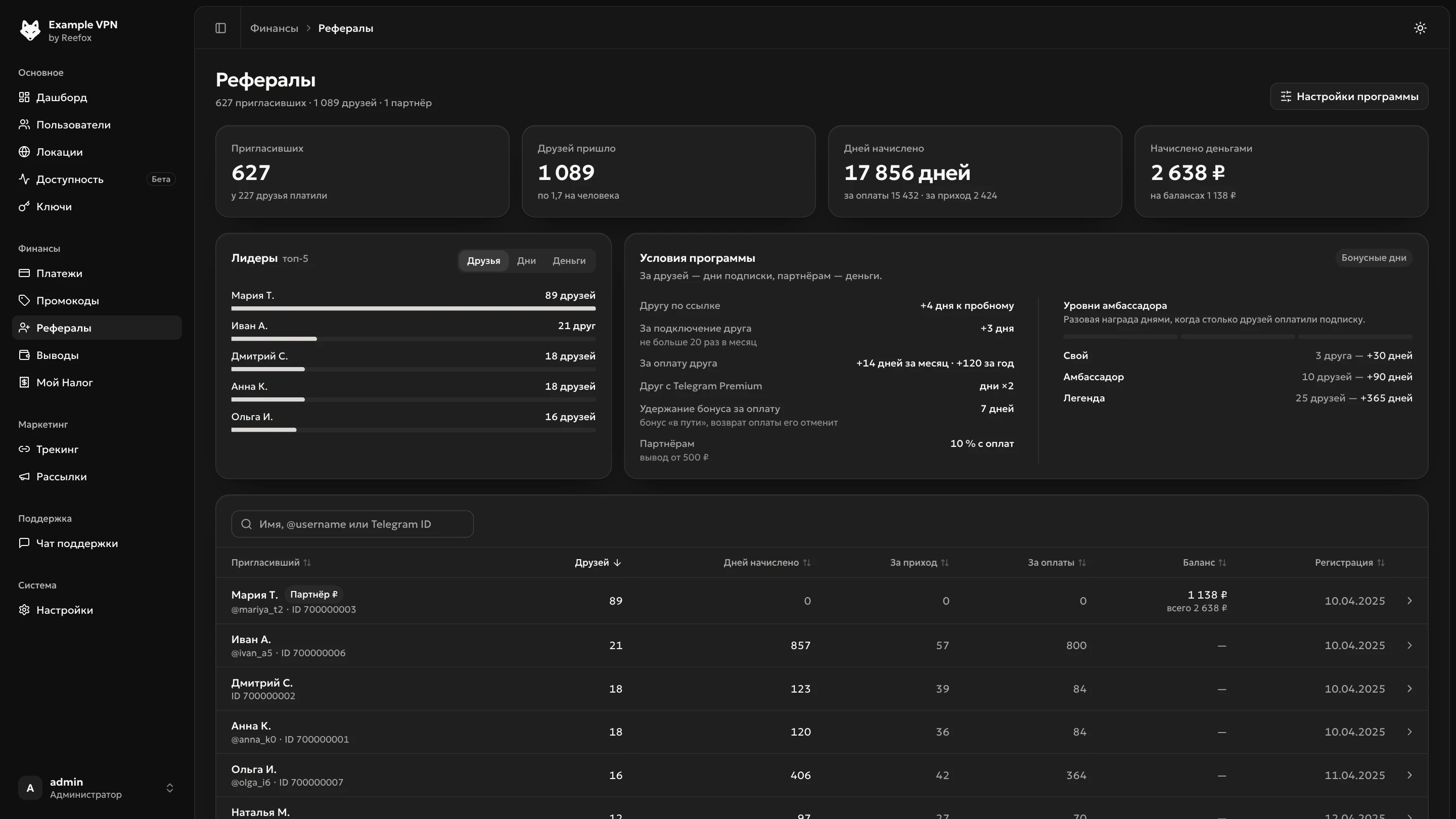Click the Бонусные дни badge
1456x819 pixels.
click(x=1374, y=258)
